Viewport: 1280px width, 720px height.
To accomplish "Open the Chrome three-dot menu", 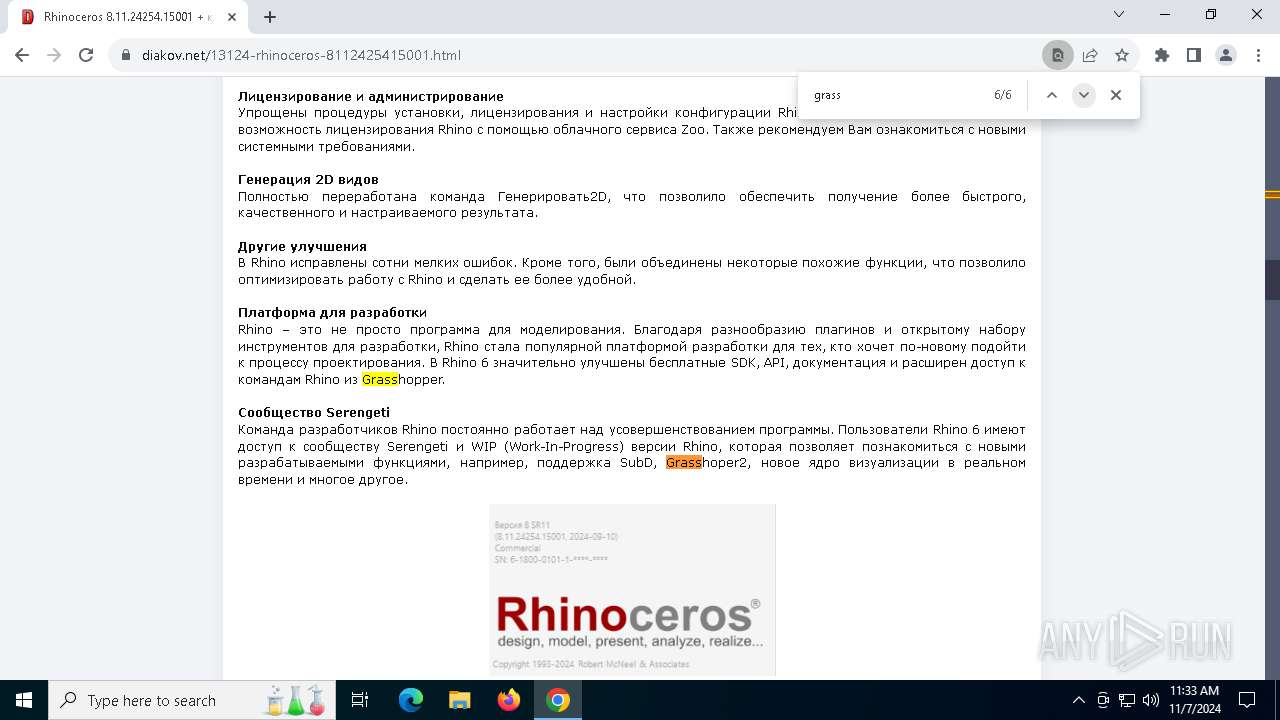I will 1258,55.
